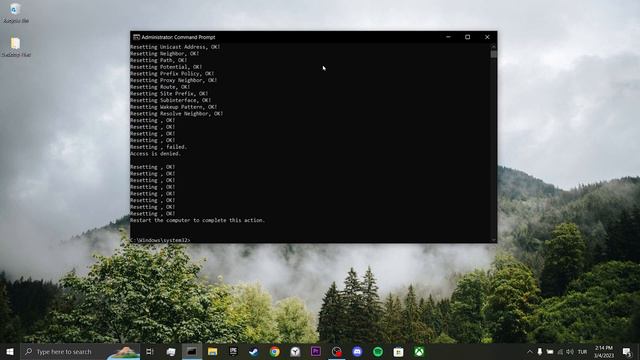Show hidden system tray icons

click(x=530, y=351)
